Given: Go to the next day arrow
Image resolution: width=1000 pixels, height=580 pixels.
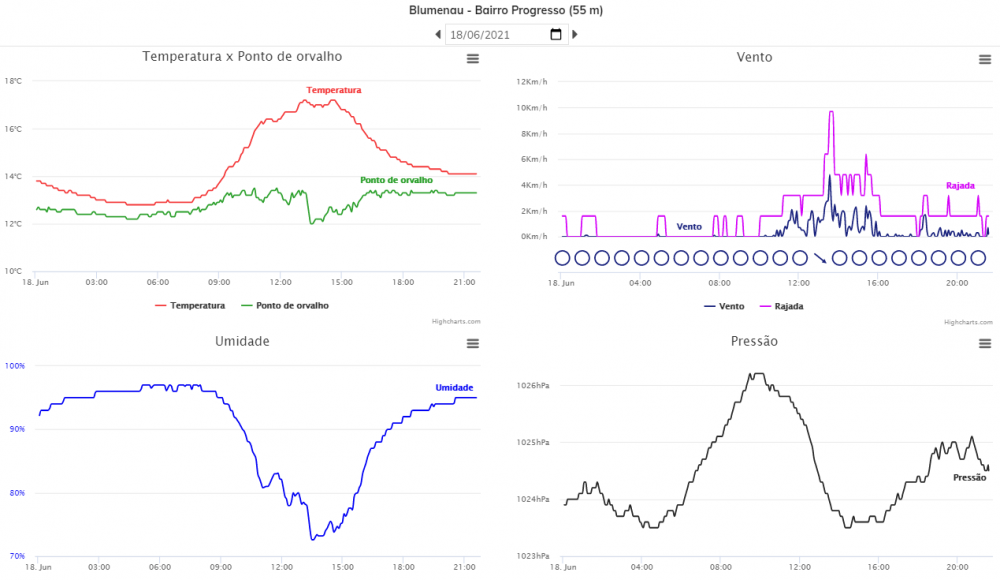Looking at the screenshot, I should pyautogui.click(x=575, y=35).
